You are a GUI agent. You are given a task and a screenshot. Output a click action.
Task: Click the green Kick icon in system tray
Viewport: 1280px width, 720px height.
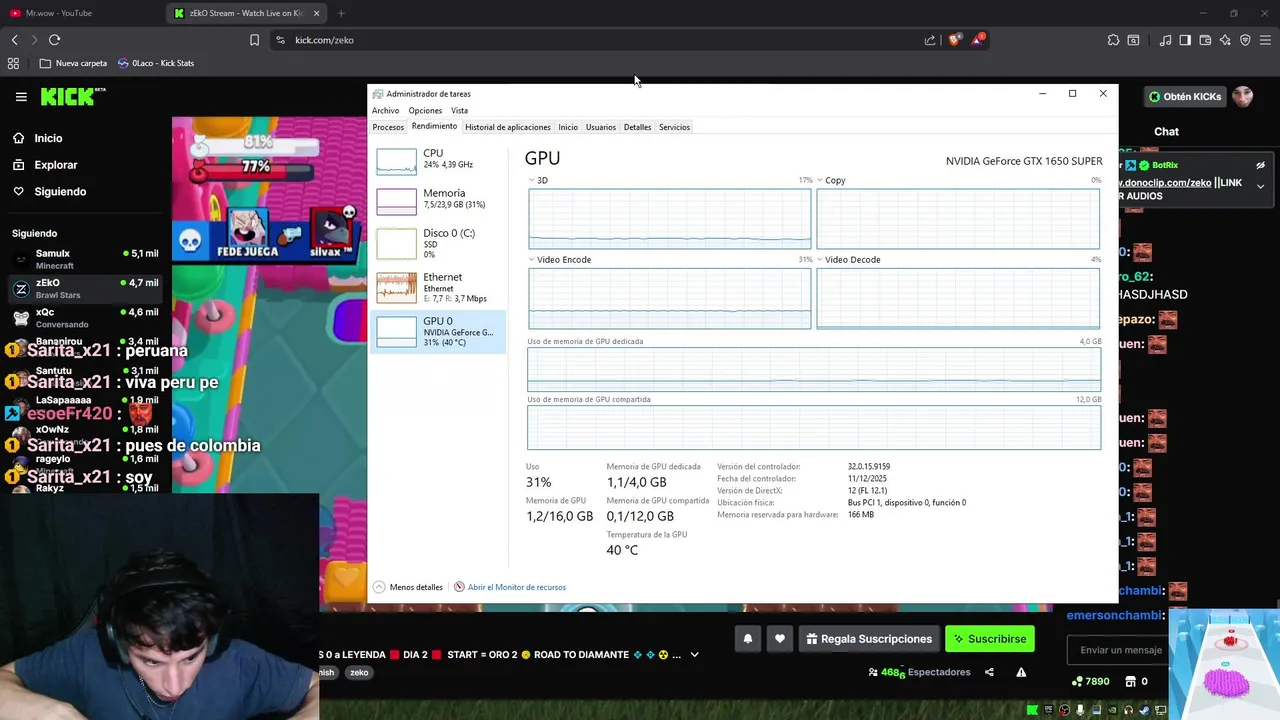point(1033,710)
